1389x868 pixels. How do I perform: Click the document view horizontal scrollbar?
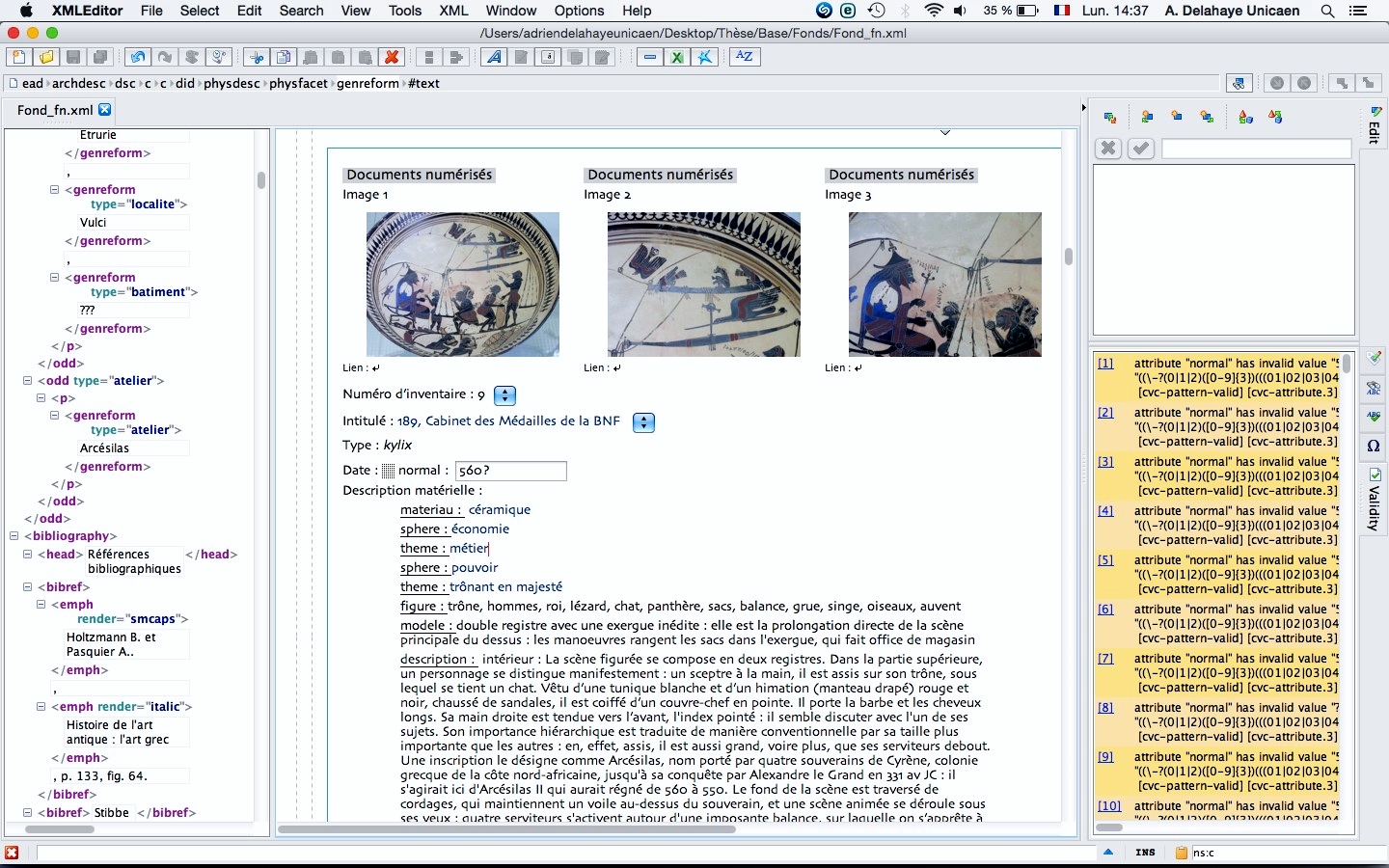click(506, 829)
